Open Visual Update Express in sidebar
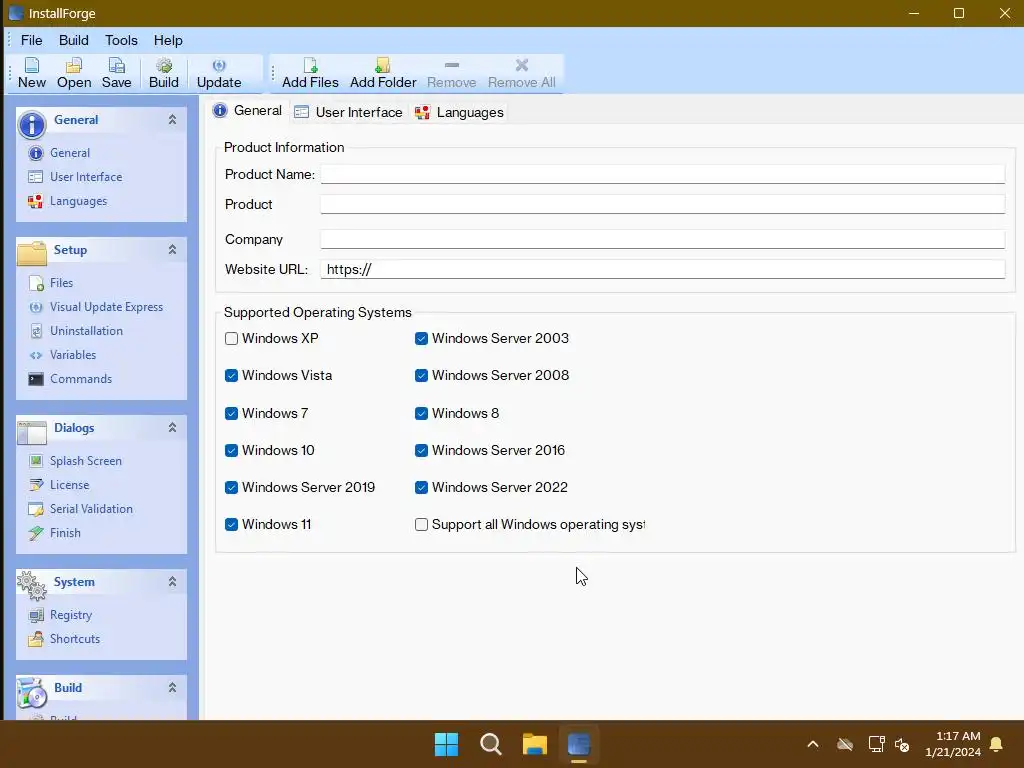The image size is (1024, 768). 106,307
